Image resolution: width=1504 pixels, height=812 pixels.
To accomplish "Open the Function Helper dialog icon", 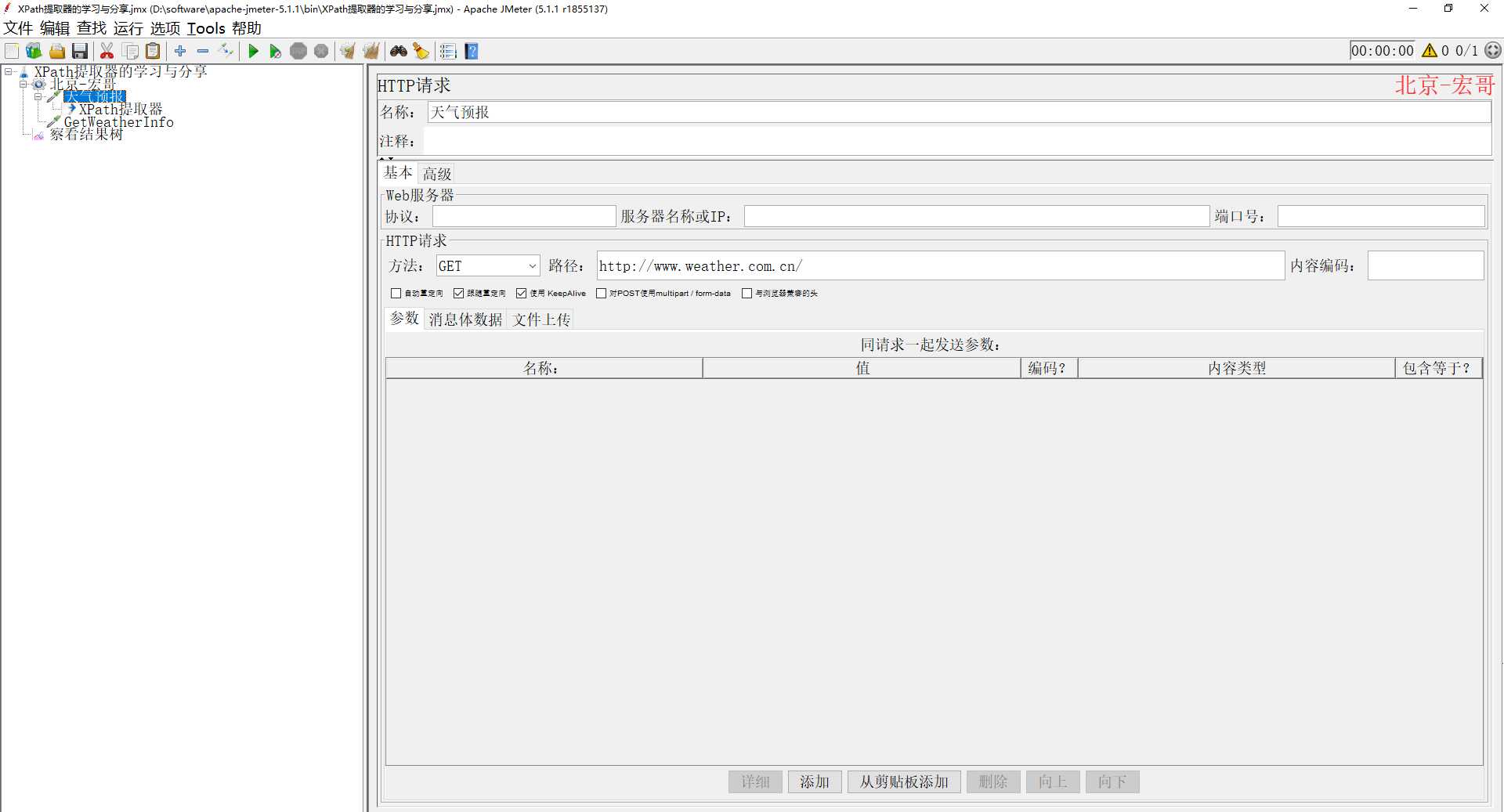I will 448,51.
